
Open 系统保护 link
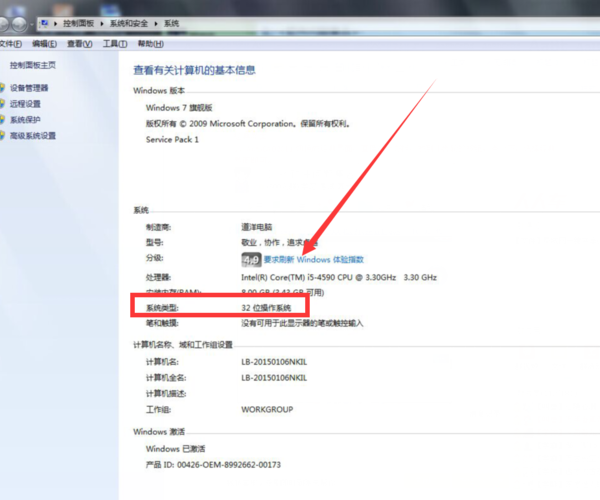tap(25, 120)
